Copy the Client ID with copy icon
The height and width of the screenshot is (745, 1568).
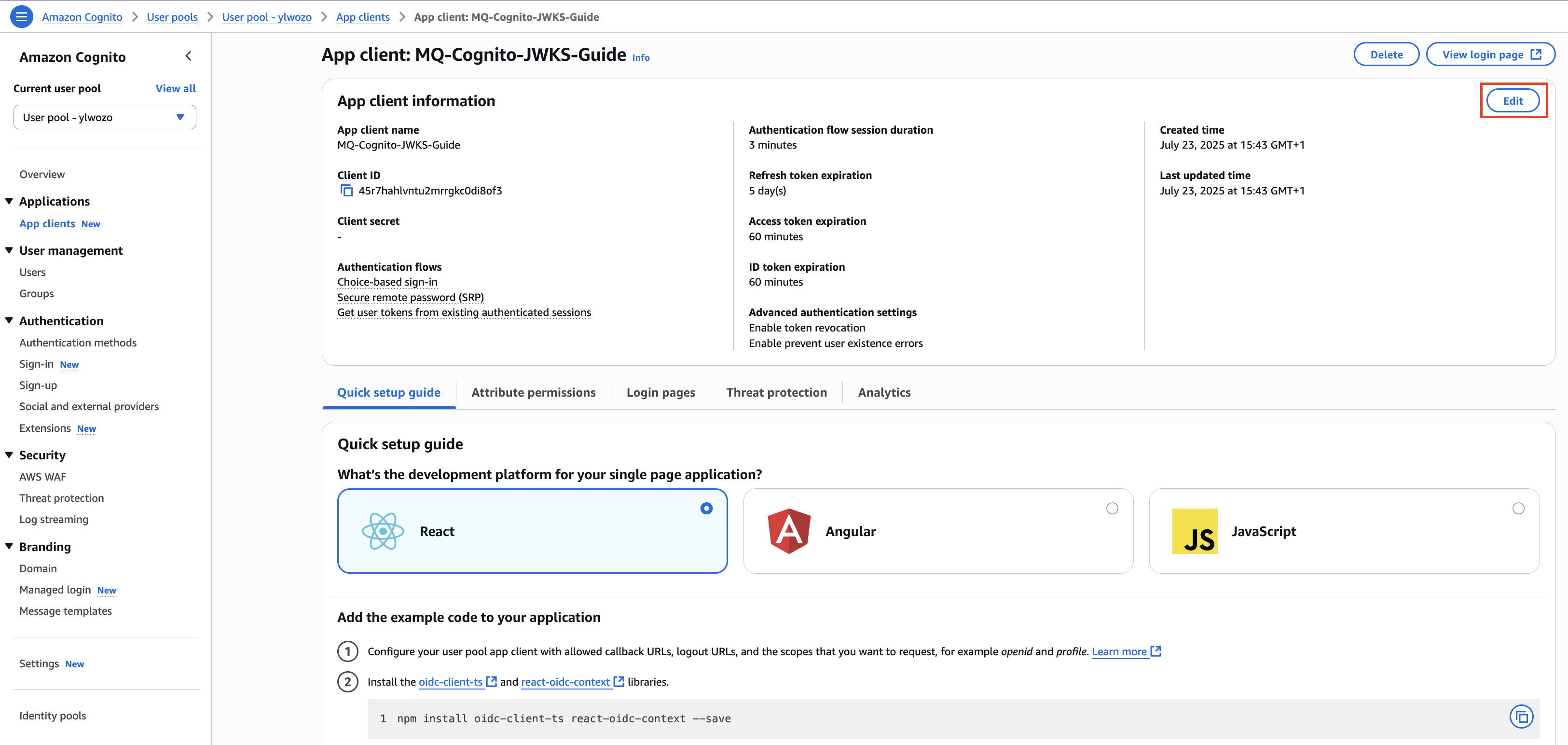(346, 191)
